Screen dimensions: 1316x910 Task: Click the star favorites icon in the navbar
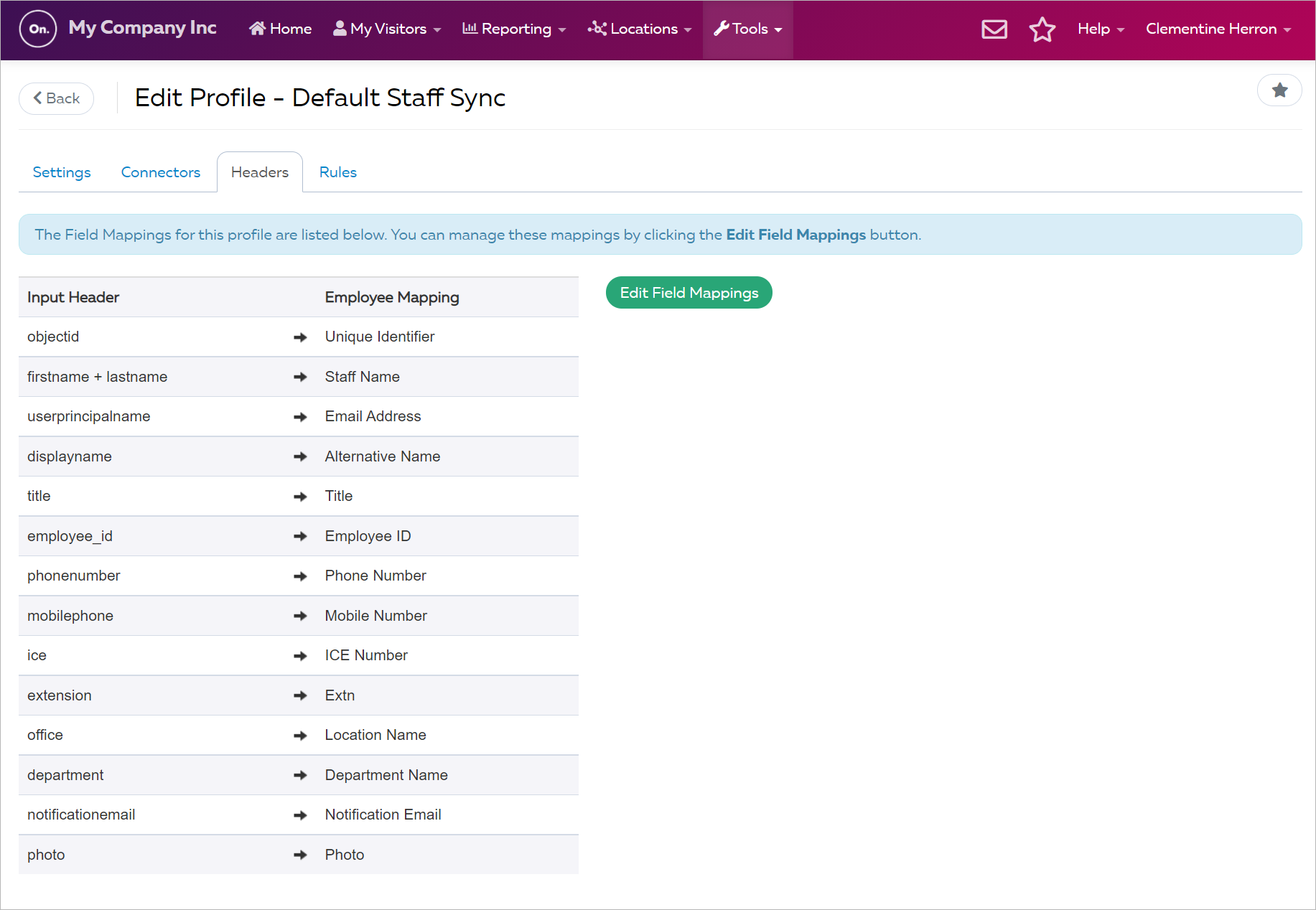point(1042,29)
